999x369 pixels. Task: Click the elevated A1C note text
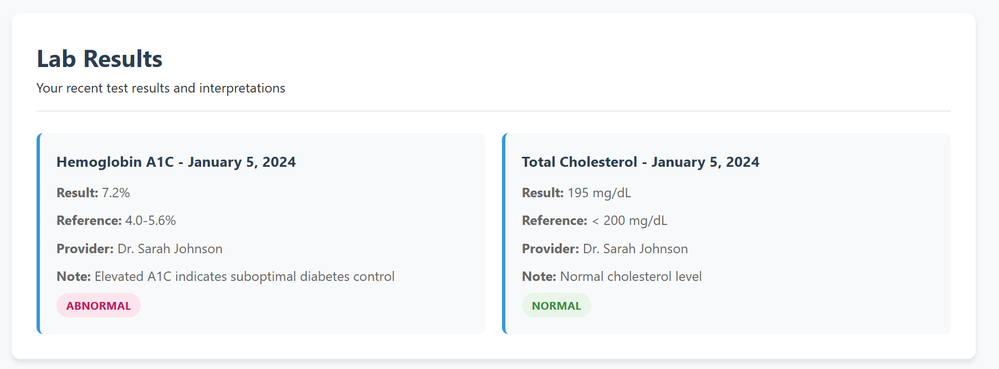[x=245, y=277]
